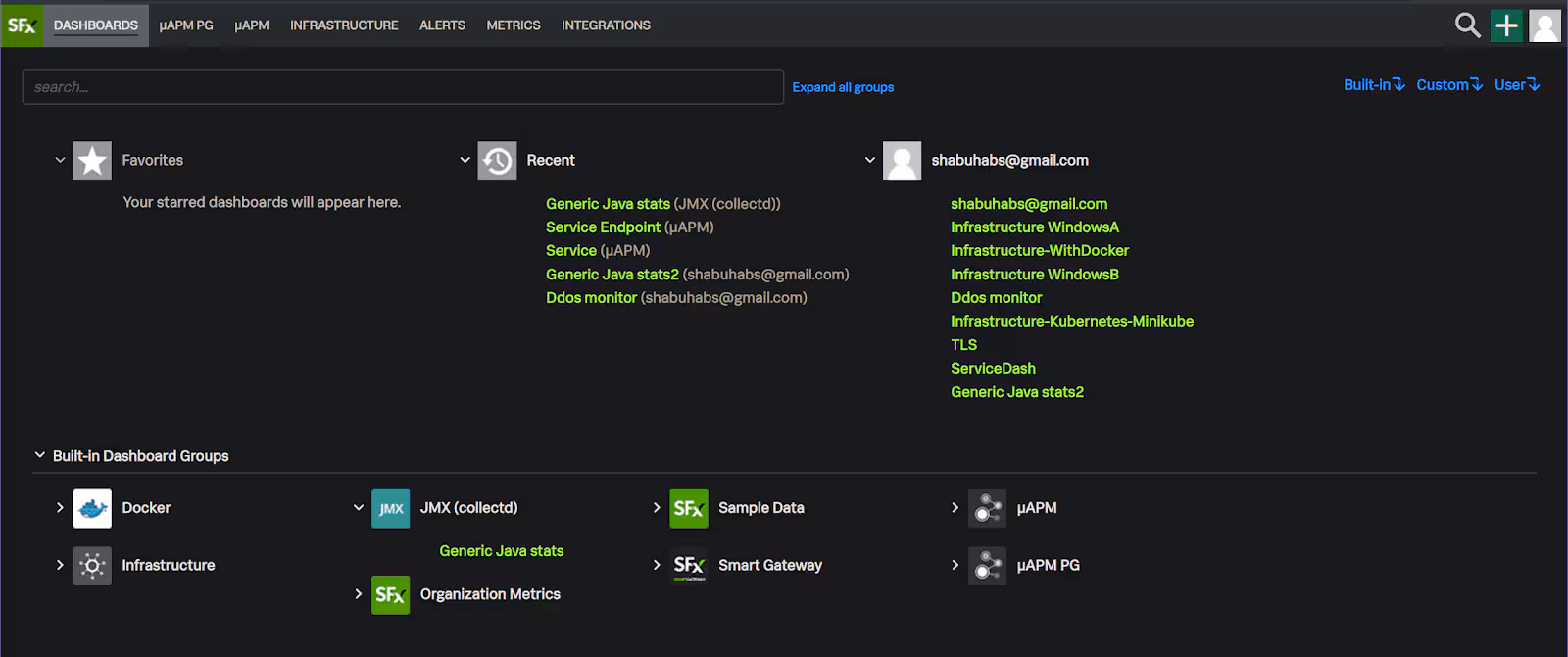Click Expand all groups link

pyautogui.click(x=843, y=87)
